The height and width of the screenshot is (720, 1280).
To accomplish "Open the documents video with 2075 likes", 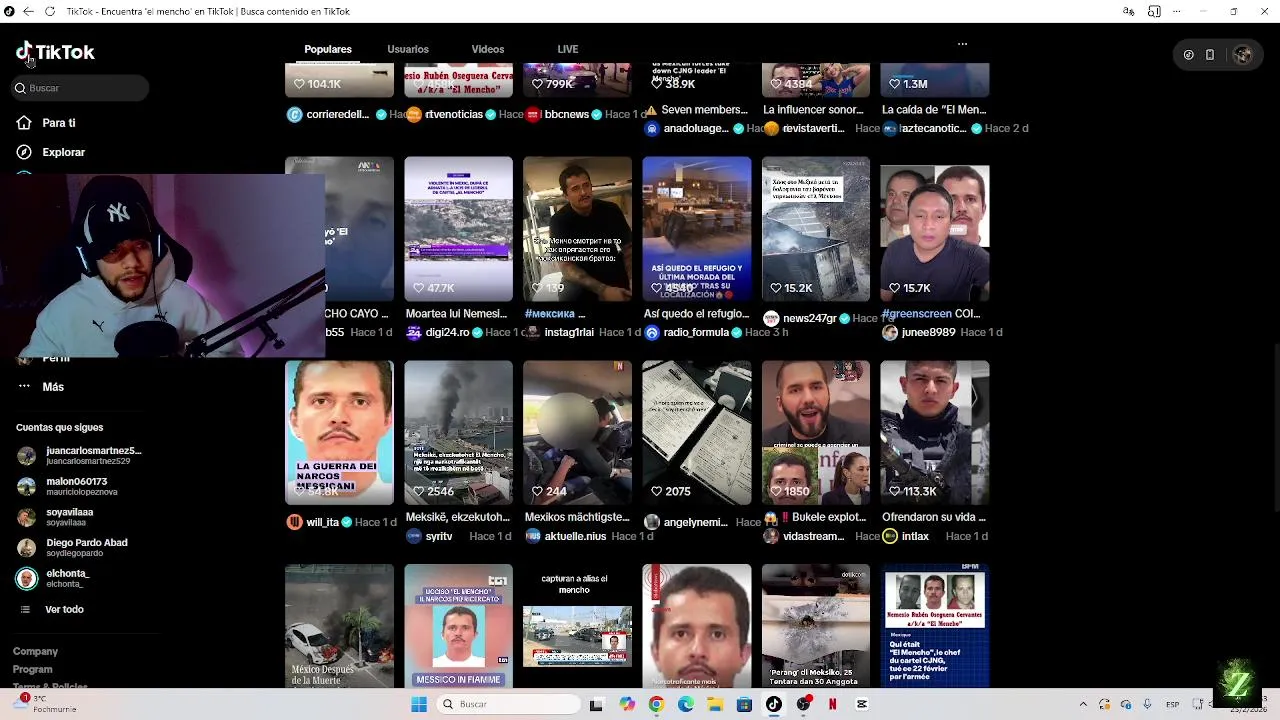I will [696, 433].
